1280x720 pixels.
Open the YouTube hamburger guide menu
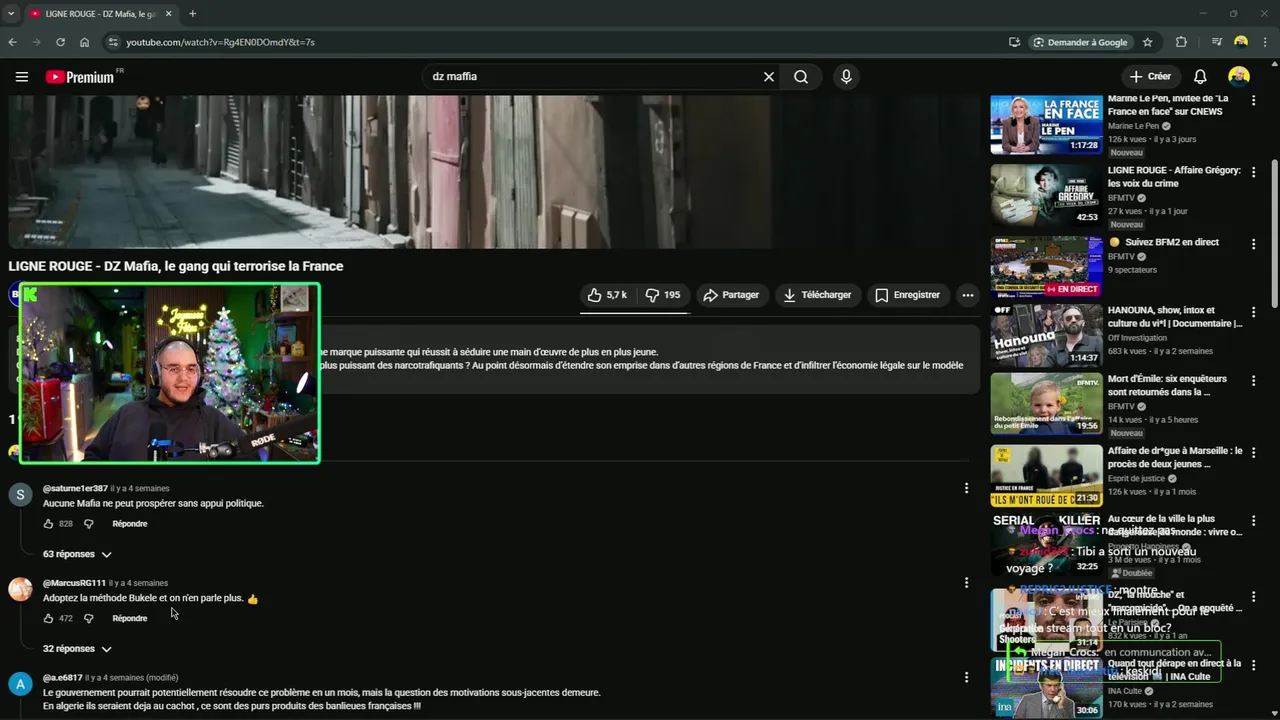[22, 77]
